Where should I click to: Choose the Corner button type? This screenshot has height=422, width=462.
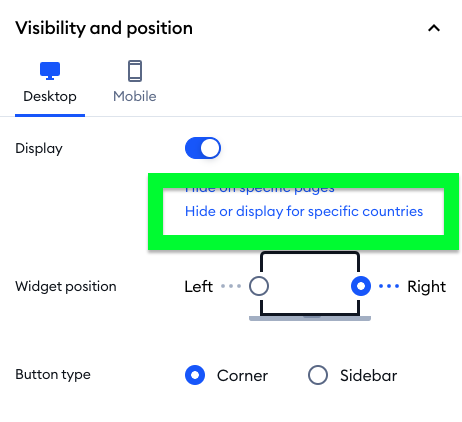195,375
